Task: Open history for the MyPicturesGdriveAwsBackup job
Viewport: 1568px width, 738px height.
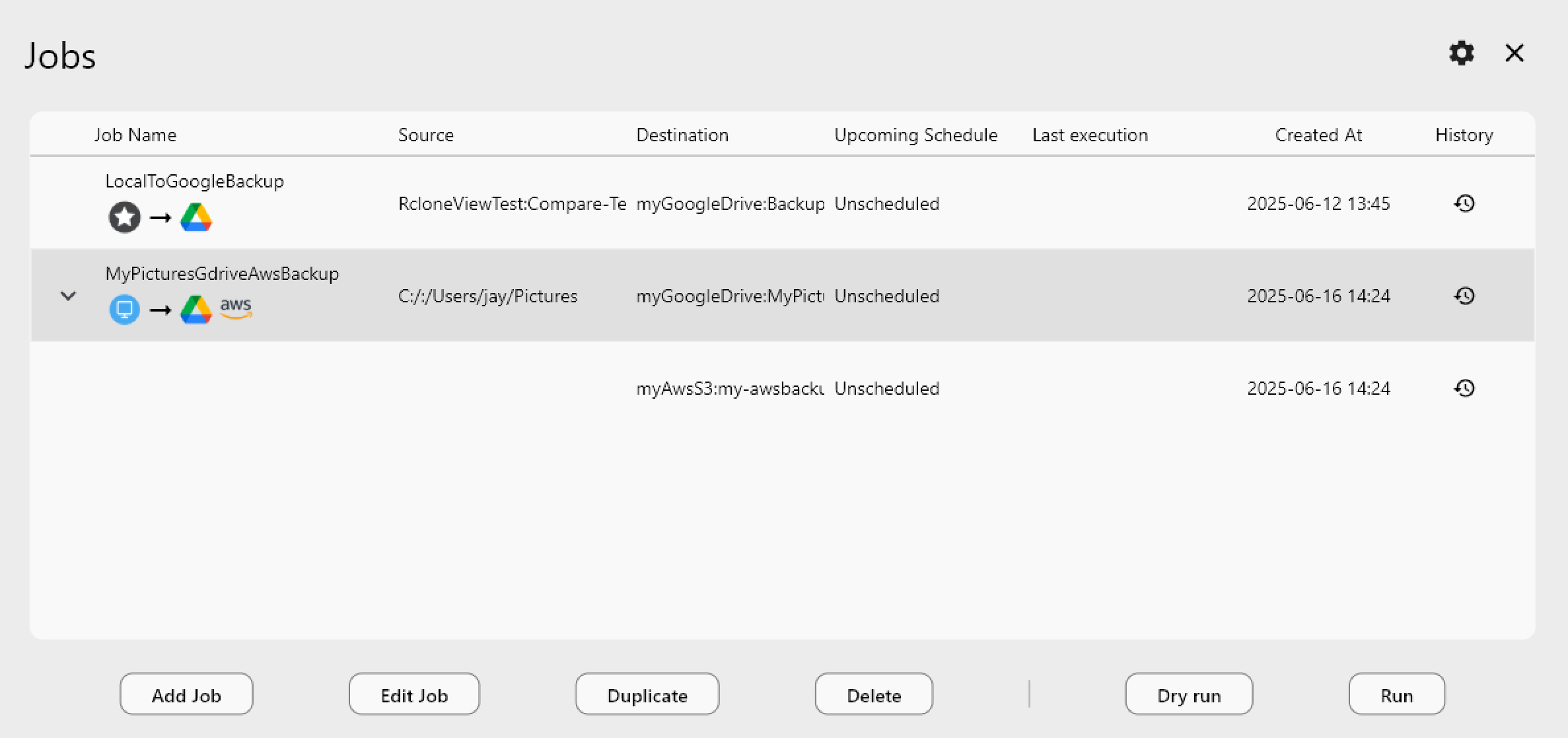Action: click(1464, 296)
